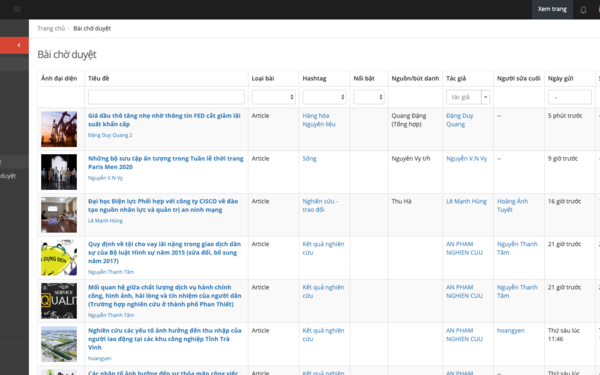The width and height of the screenshot is (600, 375).
Task: Open Quy định về tội cho vay article
Action: (165, 253)
